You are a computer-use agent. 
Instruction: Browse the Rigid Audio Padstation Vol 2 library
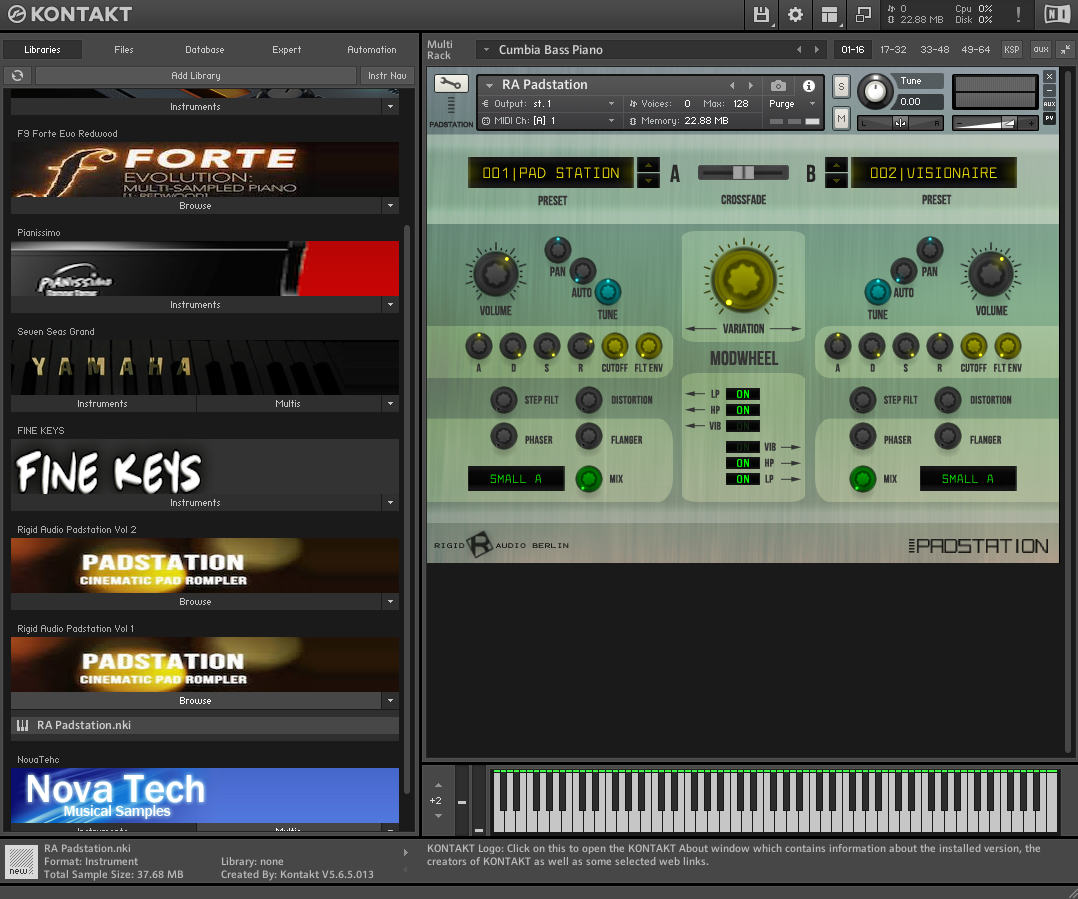195,601
